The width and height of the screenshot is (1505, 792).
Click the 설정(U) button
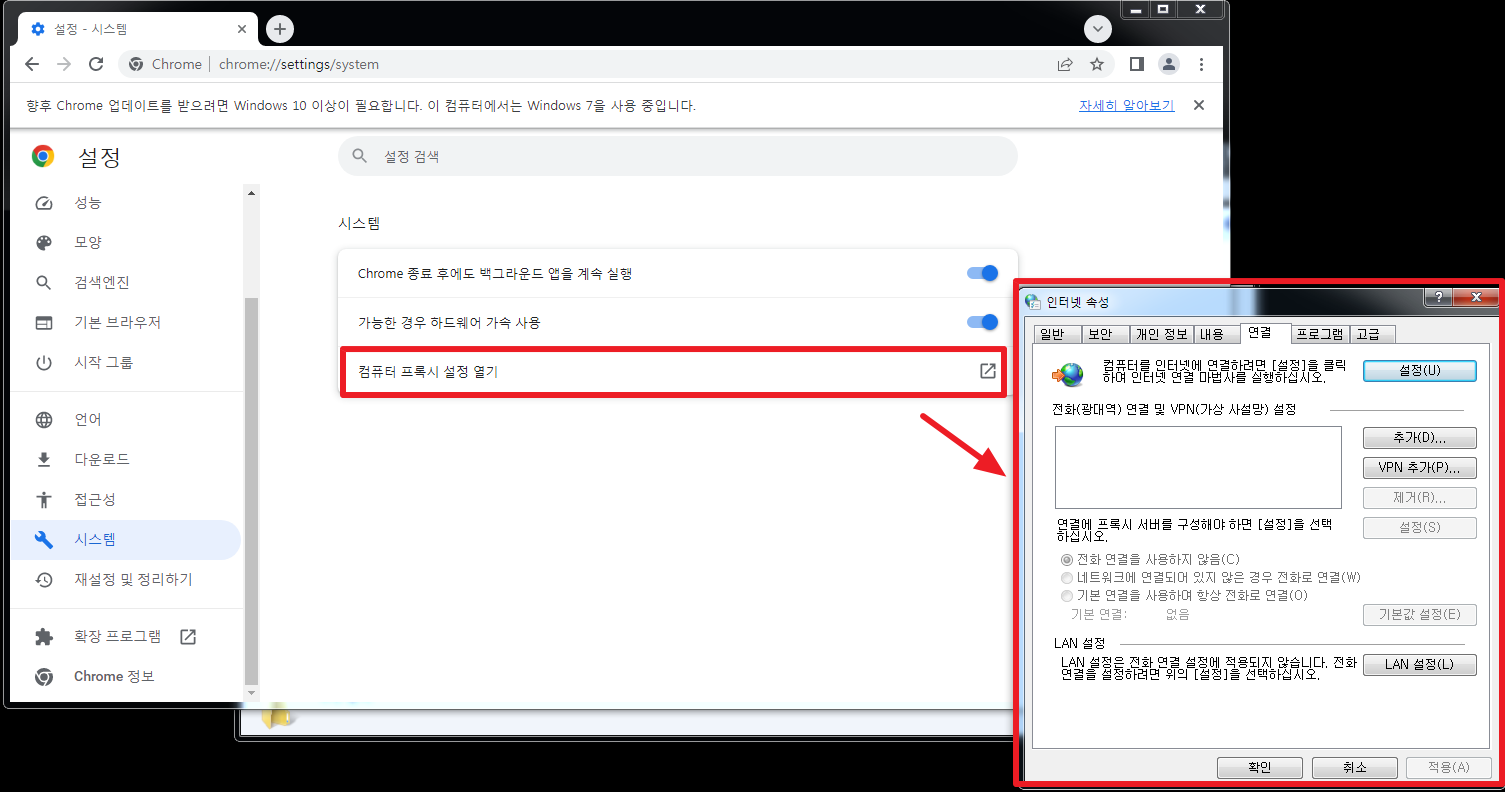pyautogui.click(x=1420, y=370)
